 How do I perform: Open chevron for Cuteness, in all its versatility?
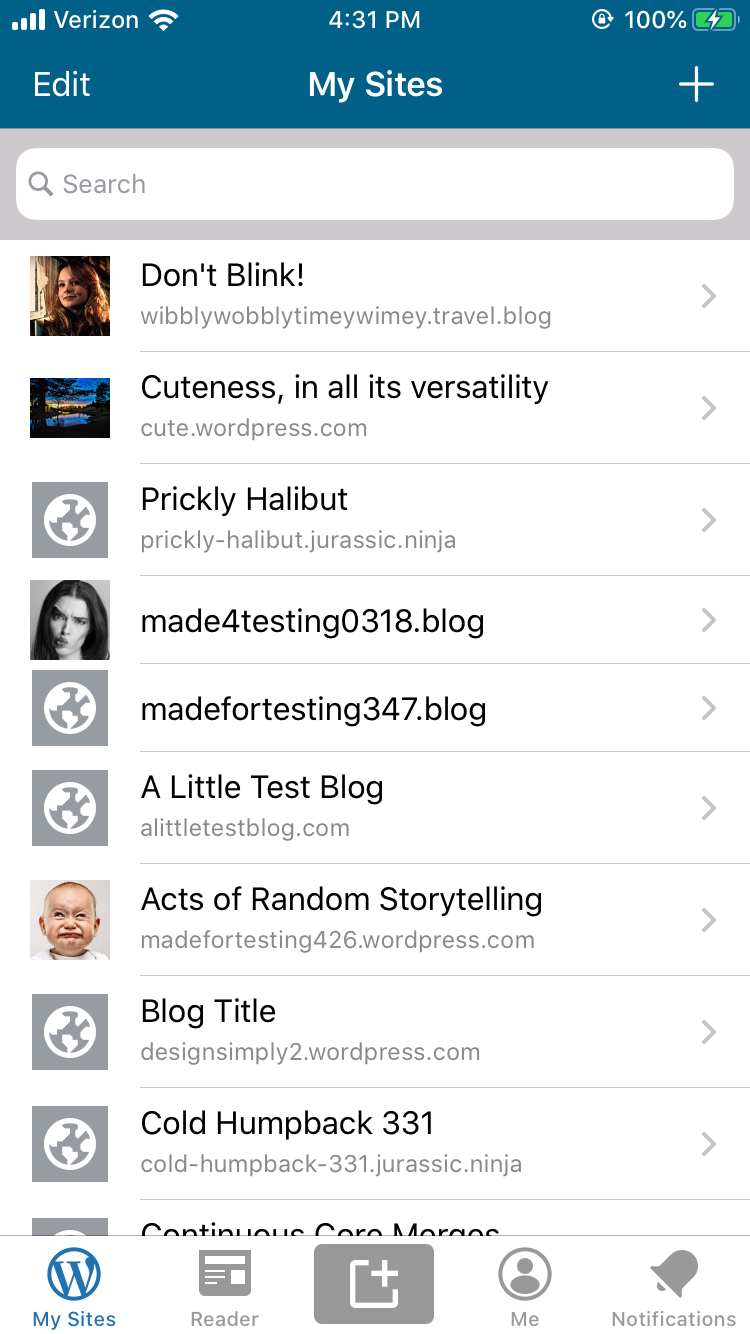[709, 408]
